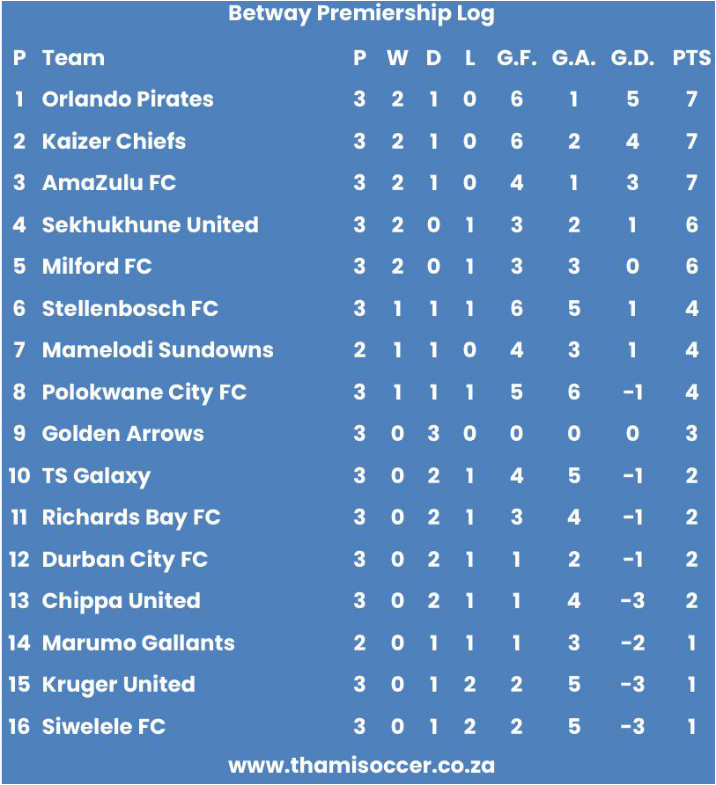The width and height of the screenshot is (716, 785).
Task: Select the G.D. column header
Action: 632,58
